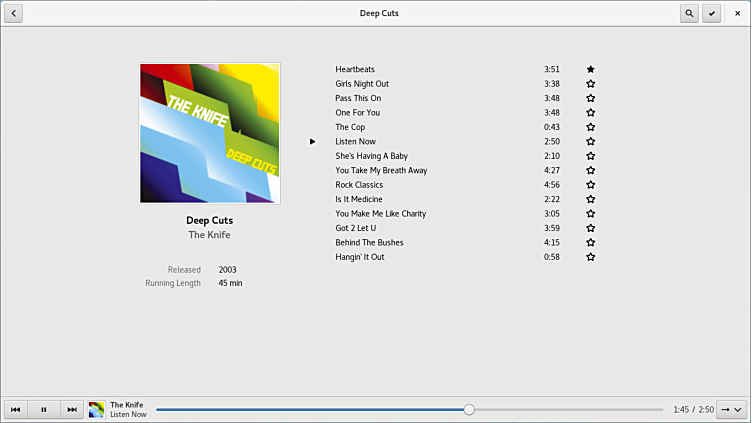Play the track Pass This On
This screenshot has width=752, height=423.
(x=358, y=98)
